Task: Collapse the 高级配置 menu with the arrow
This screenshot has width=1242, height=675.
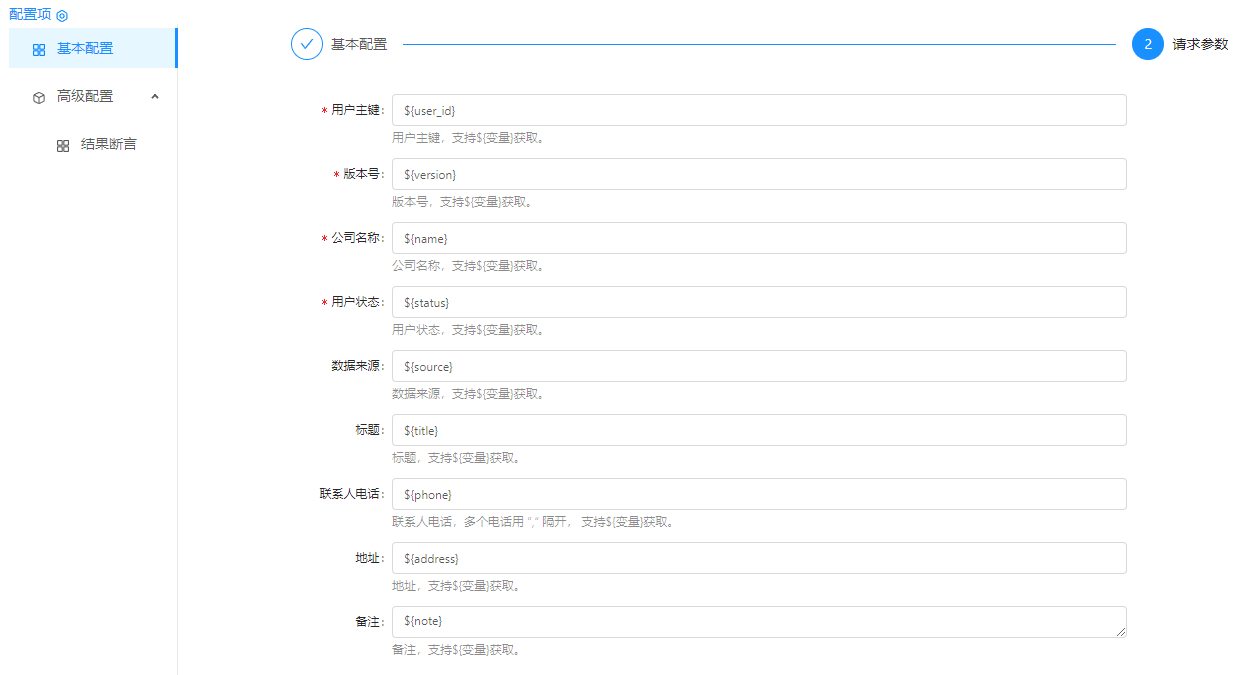Action: click(154, 96)
